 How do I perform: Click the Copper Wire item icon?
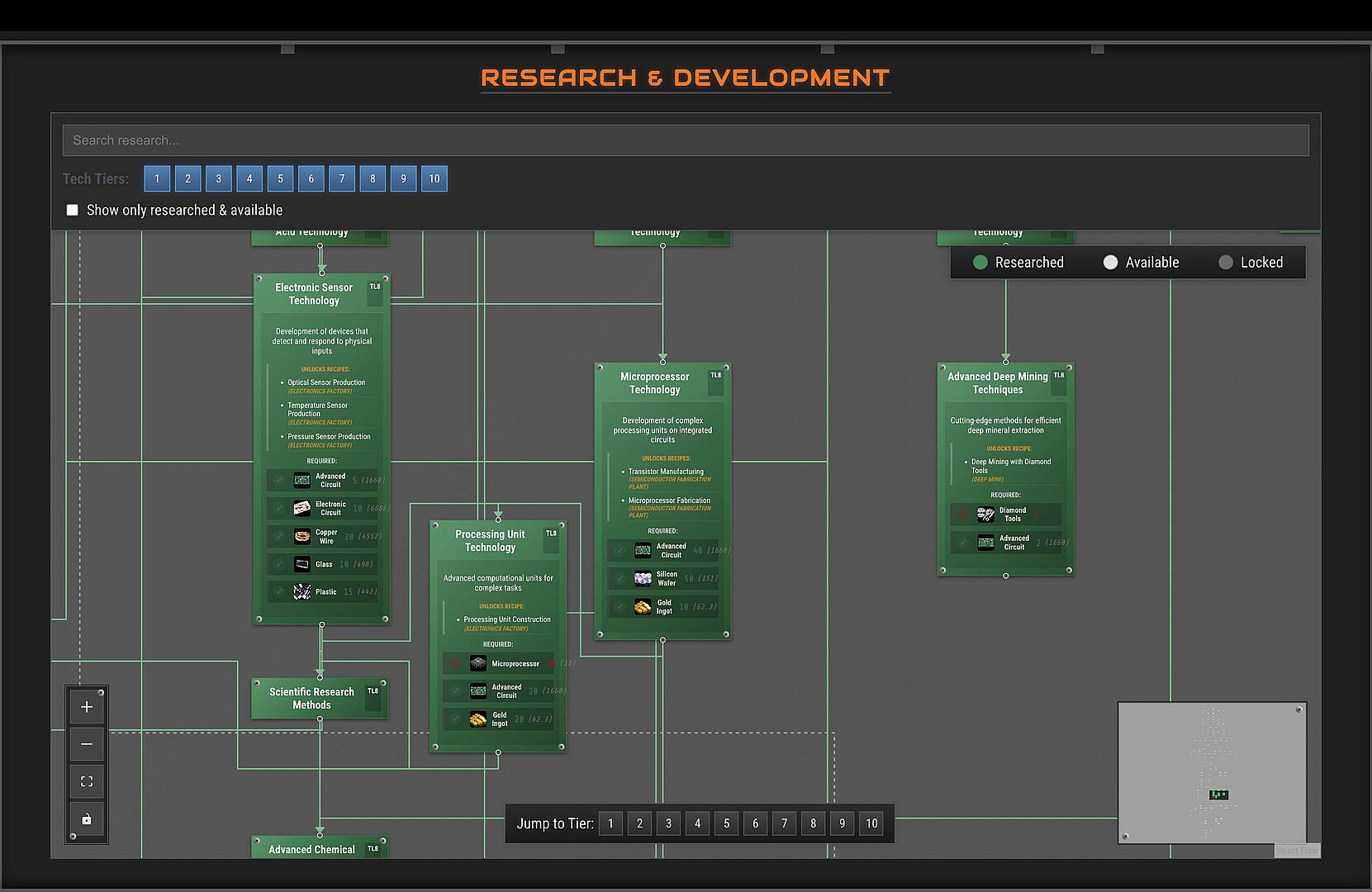point(302,537)
